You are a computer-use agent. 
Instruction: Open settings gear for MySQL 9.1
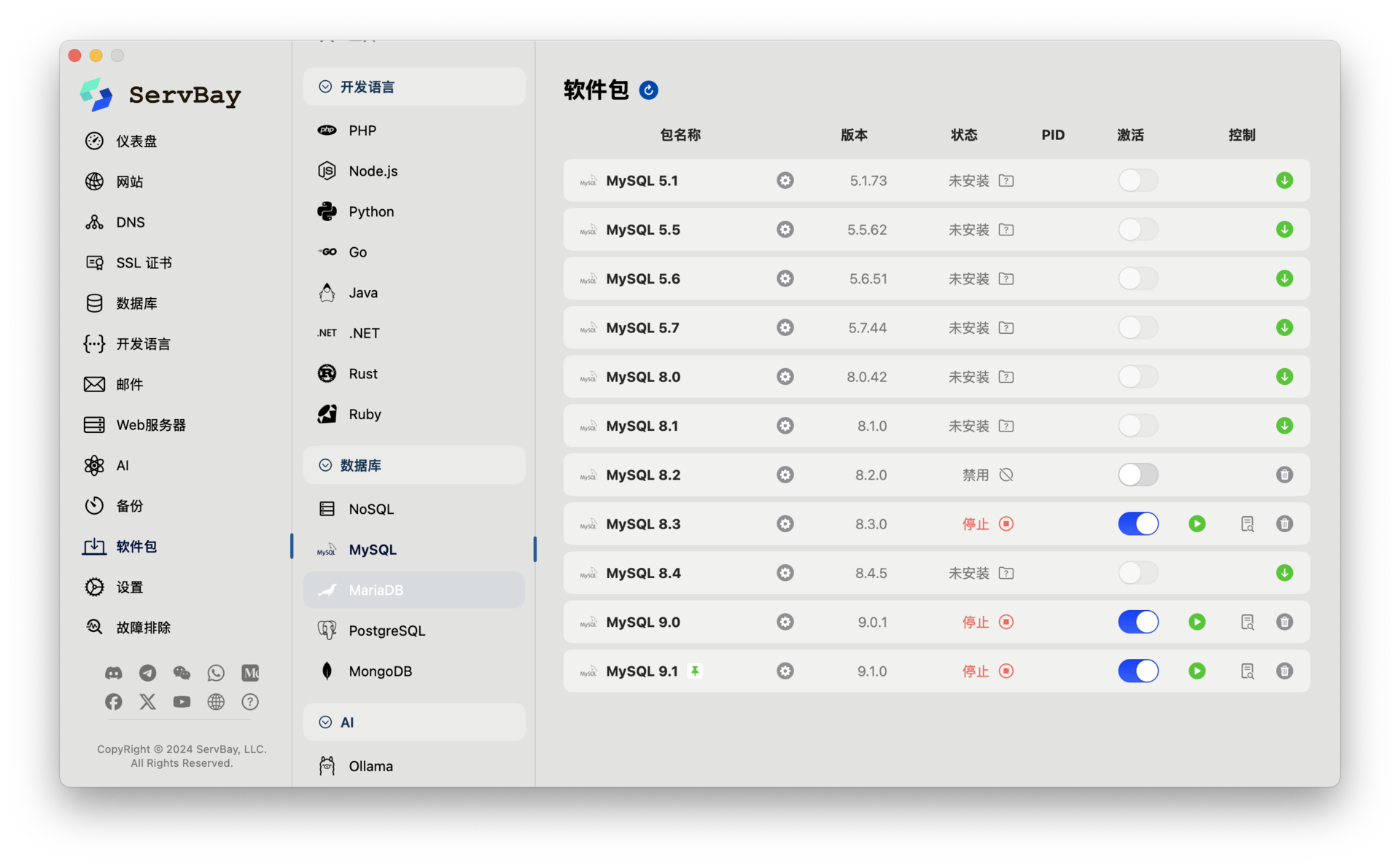click(785, 671)
